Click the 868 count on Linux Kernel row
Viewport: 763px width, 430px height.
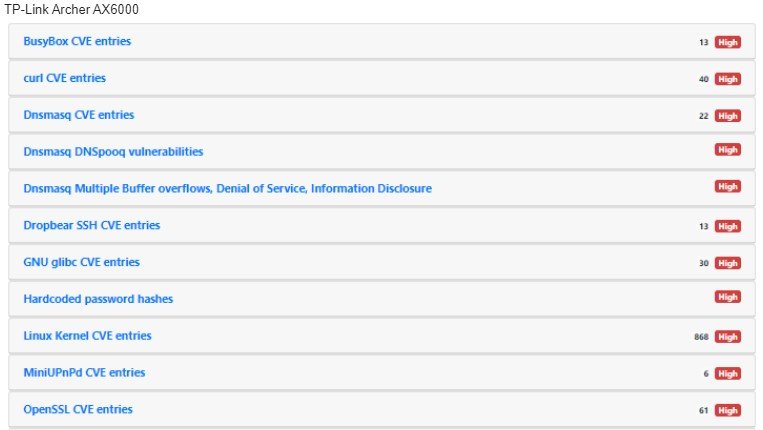(x=701, y=337)
